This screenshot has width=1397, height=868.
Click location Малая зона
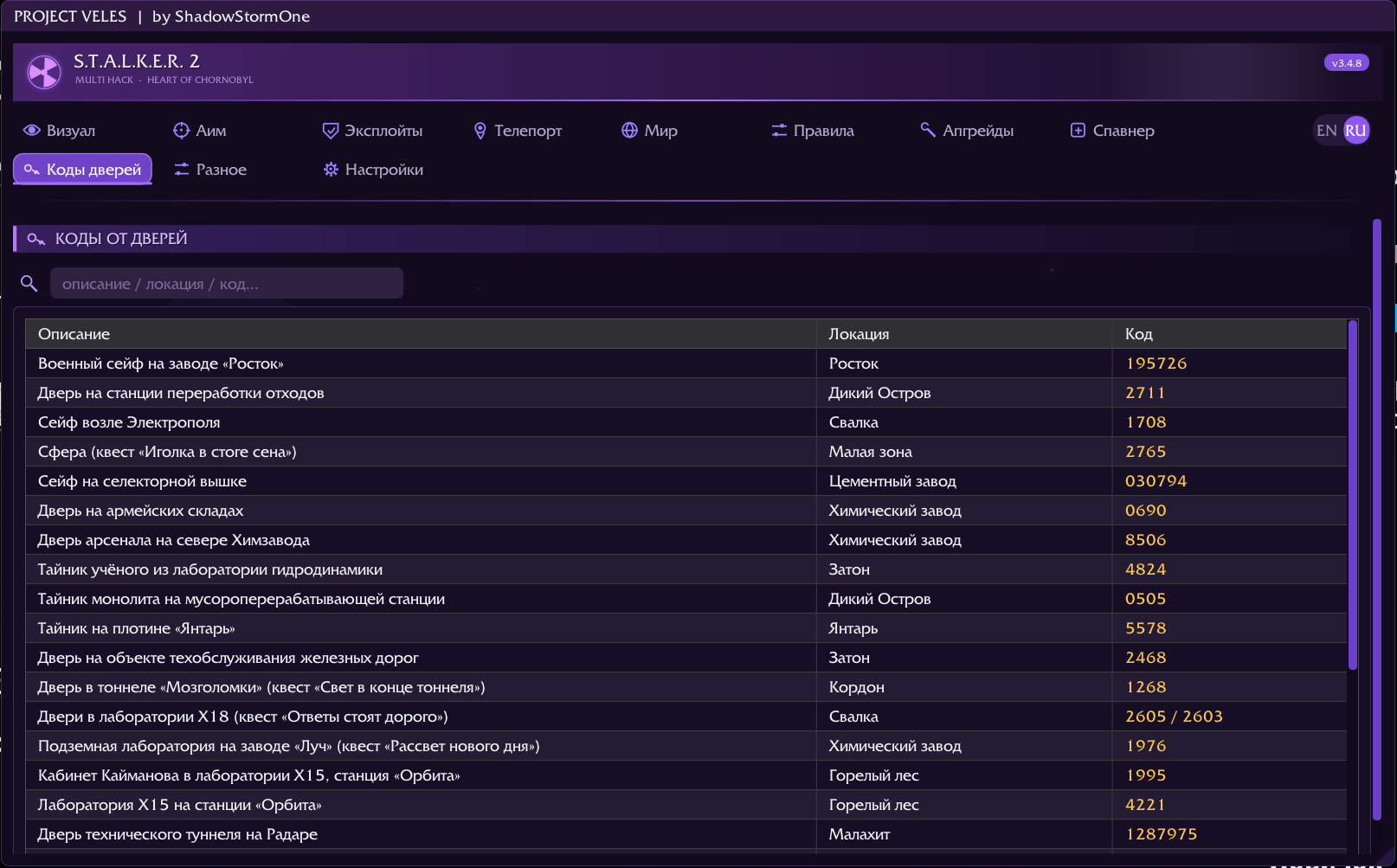click(870, 452)
